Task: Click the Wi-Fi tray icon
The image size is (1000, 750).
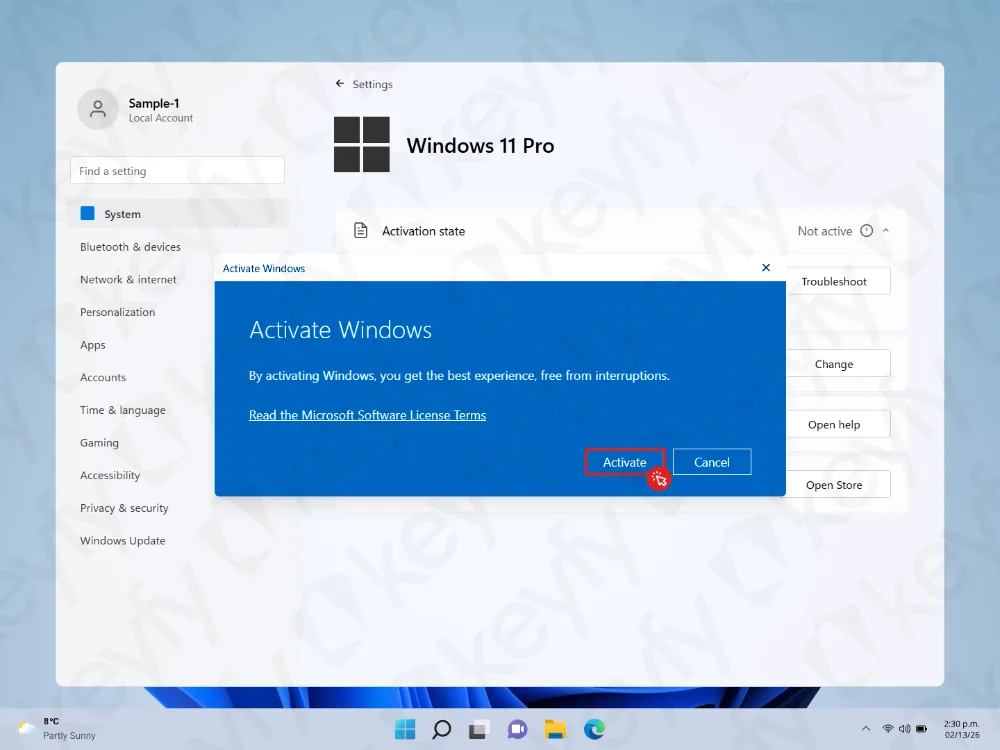Action: tap(888, 728)
